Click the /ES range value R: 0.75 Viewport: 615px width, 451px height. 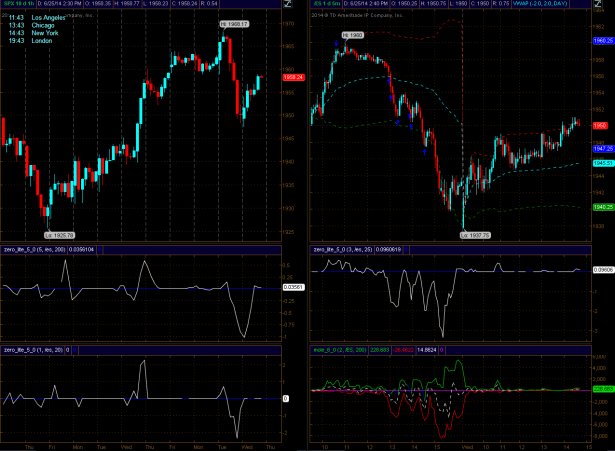(x=502, y=4)
